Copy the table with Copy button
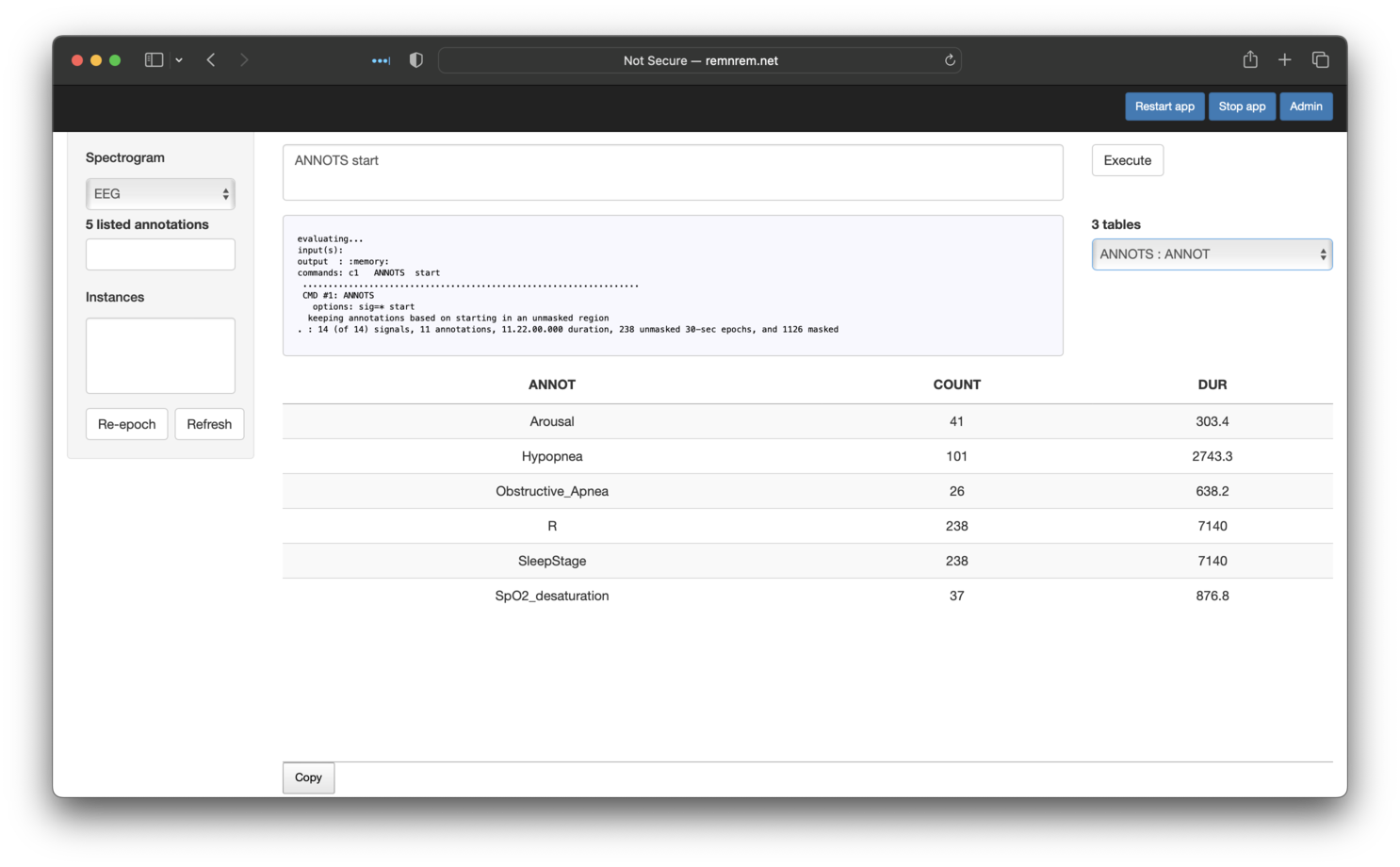The width and height of the screenshot is (1400, 867). pyautogui.click(x=308, y=777)
